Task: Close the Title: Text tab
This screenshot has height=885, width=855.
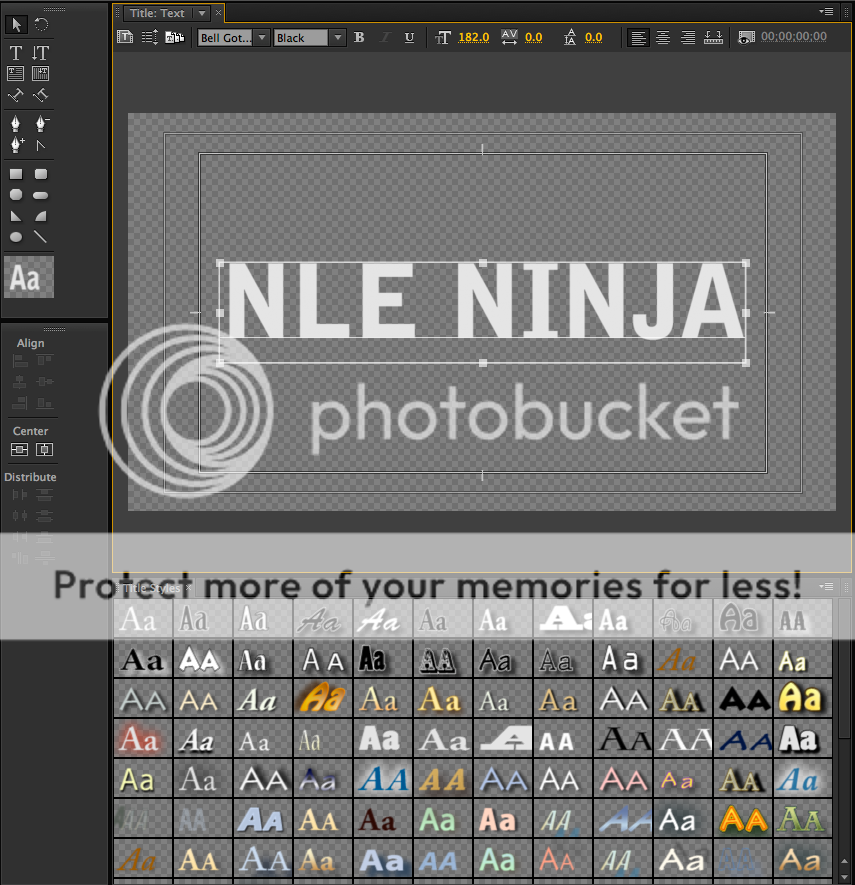Action: pyautogui.click(x=218, y=12)
